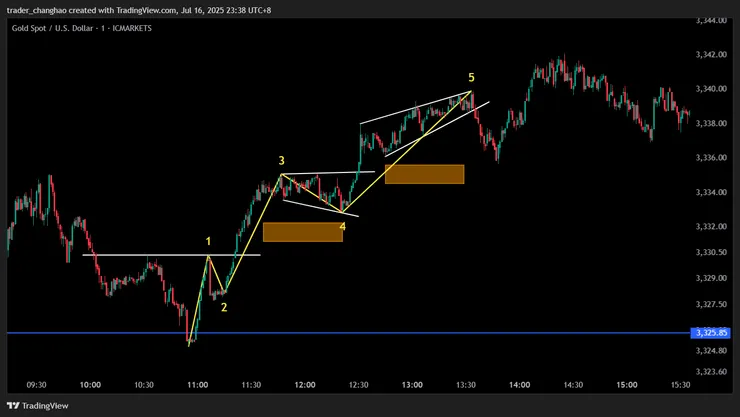Click the 10:00 time axis label

tap(90, 385)
